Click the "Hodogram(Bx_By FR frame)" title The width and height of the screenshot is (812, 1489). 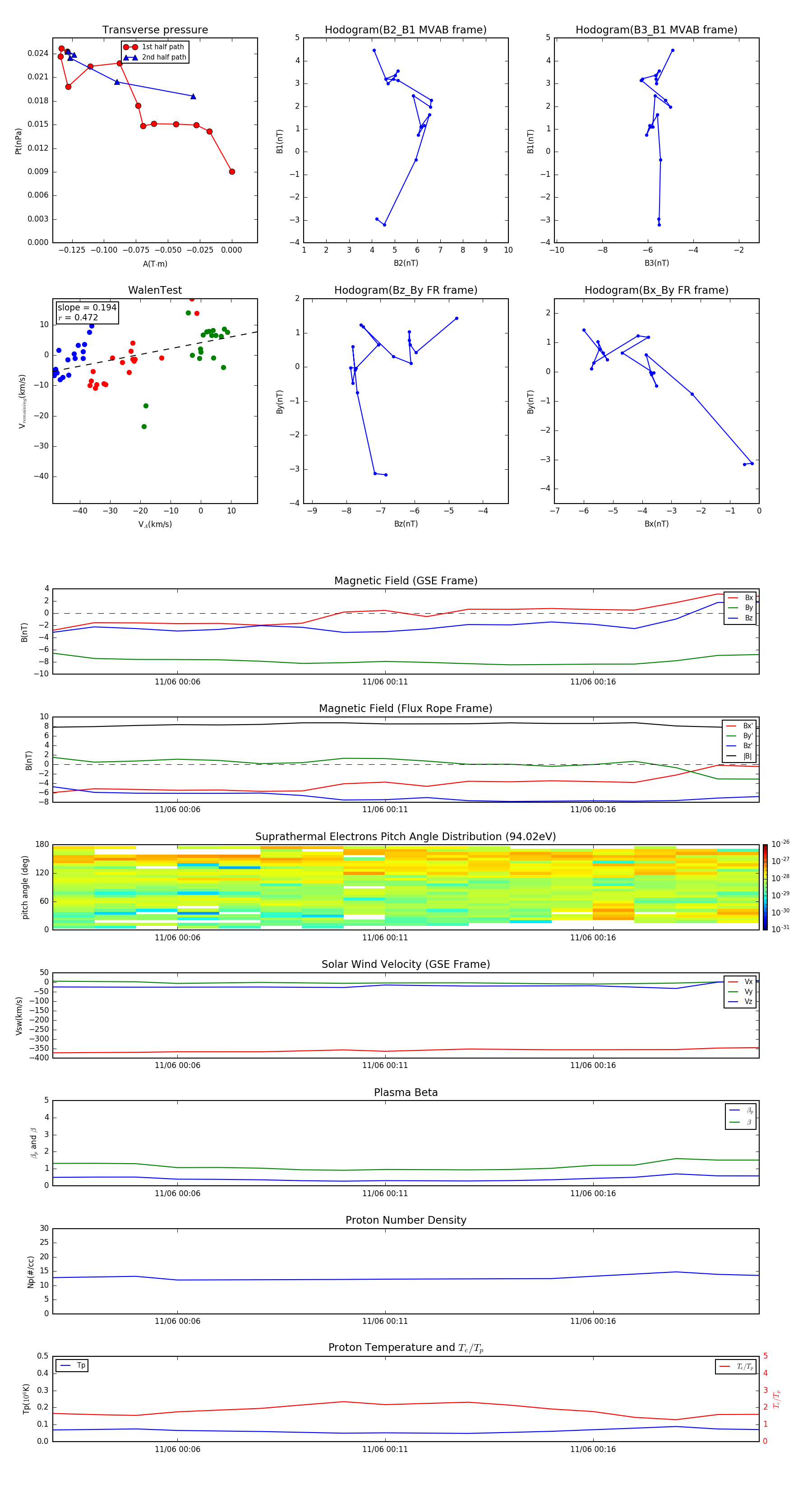click(656, 290)
